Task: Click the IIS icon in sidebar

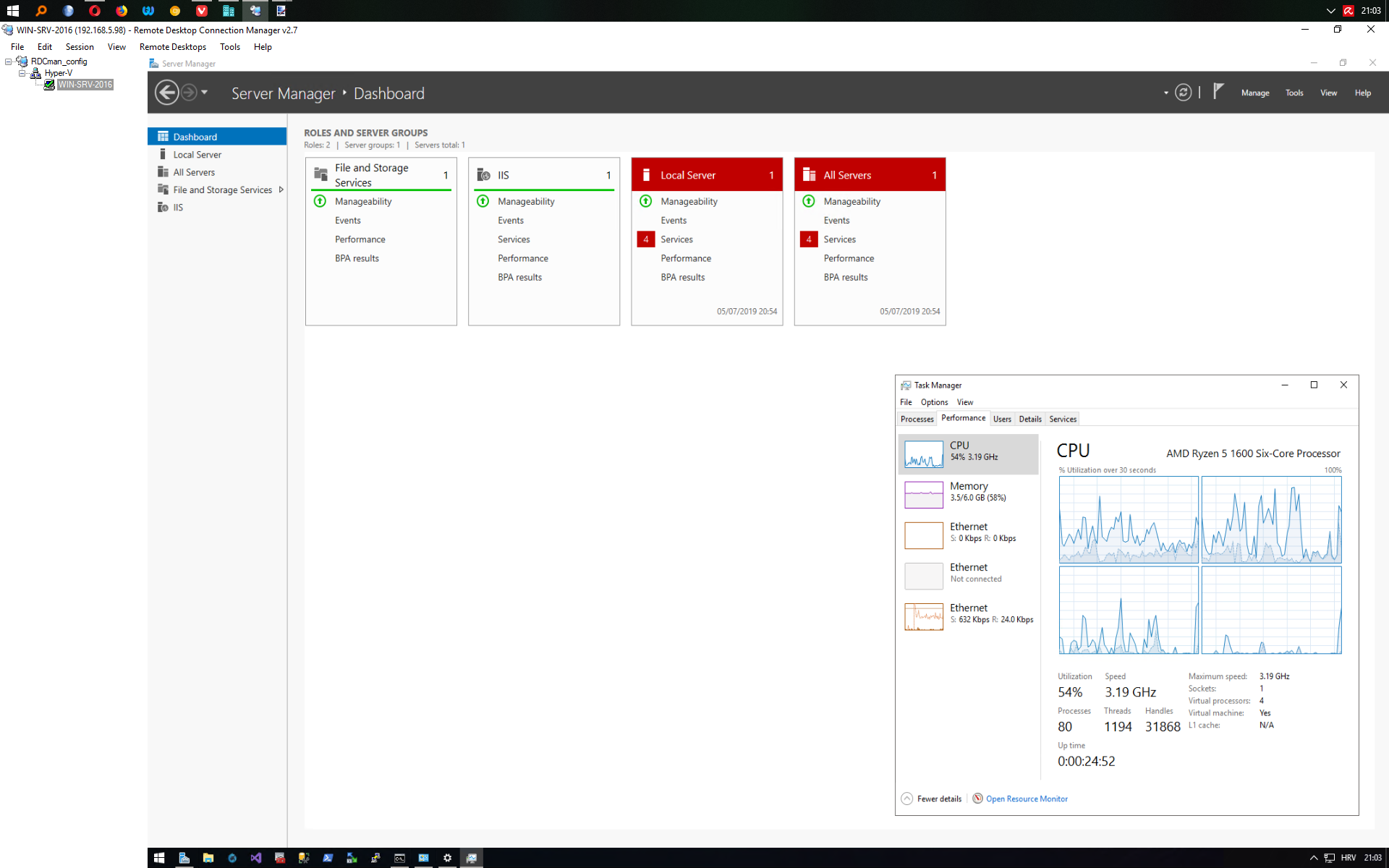Action: [163, 208]
